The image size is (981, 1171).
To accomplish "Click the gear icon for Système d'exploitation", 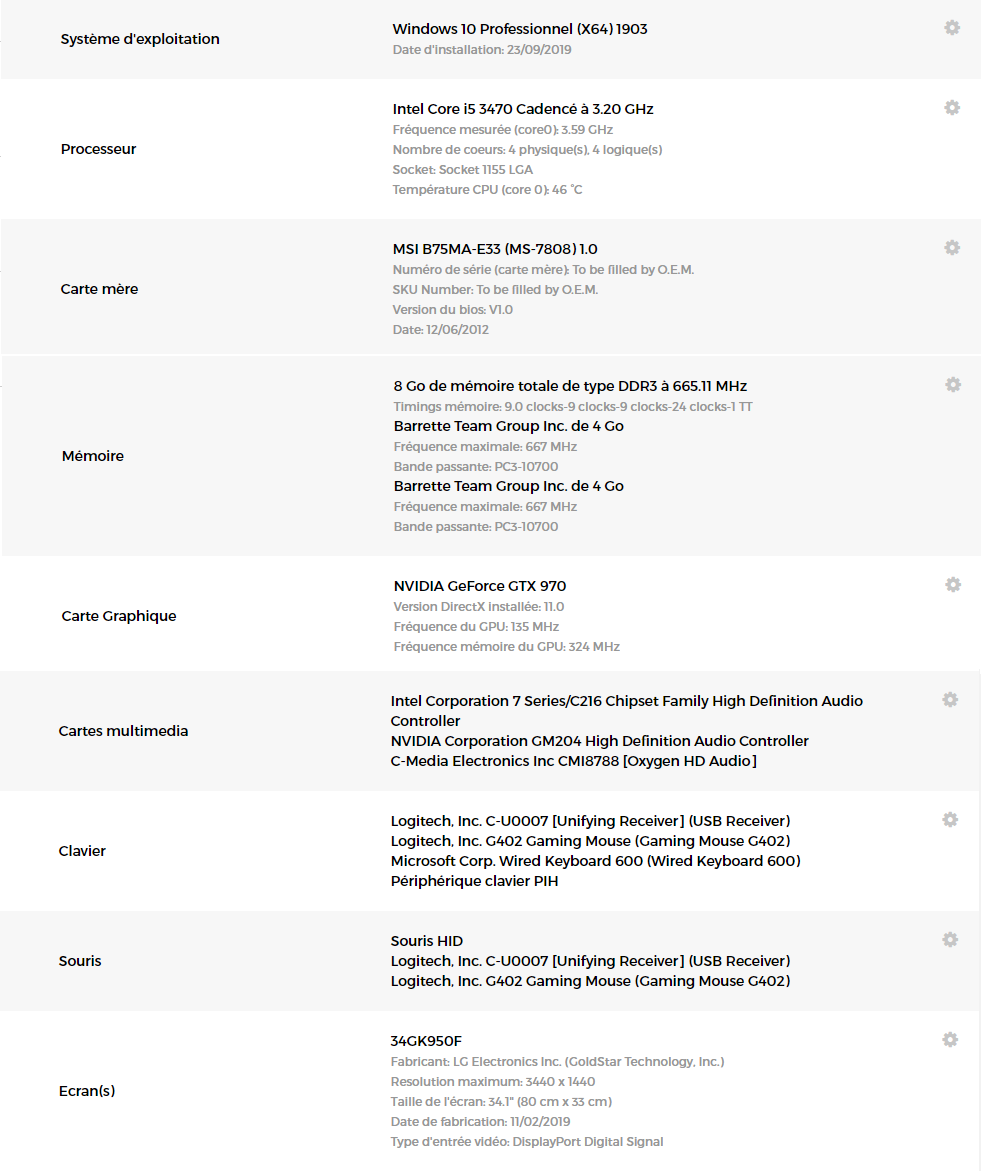I will 952,28.
